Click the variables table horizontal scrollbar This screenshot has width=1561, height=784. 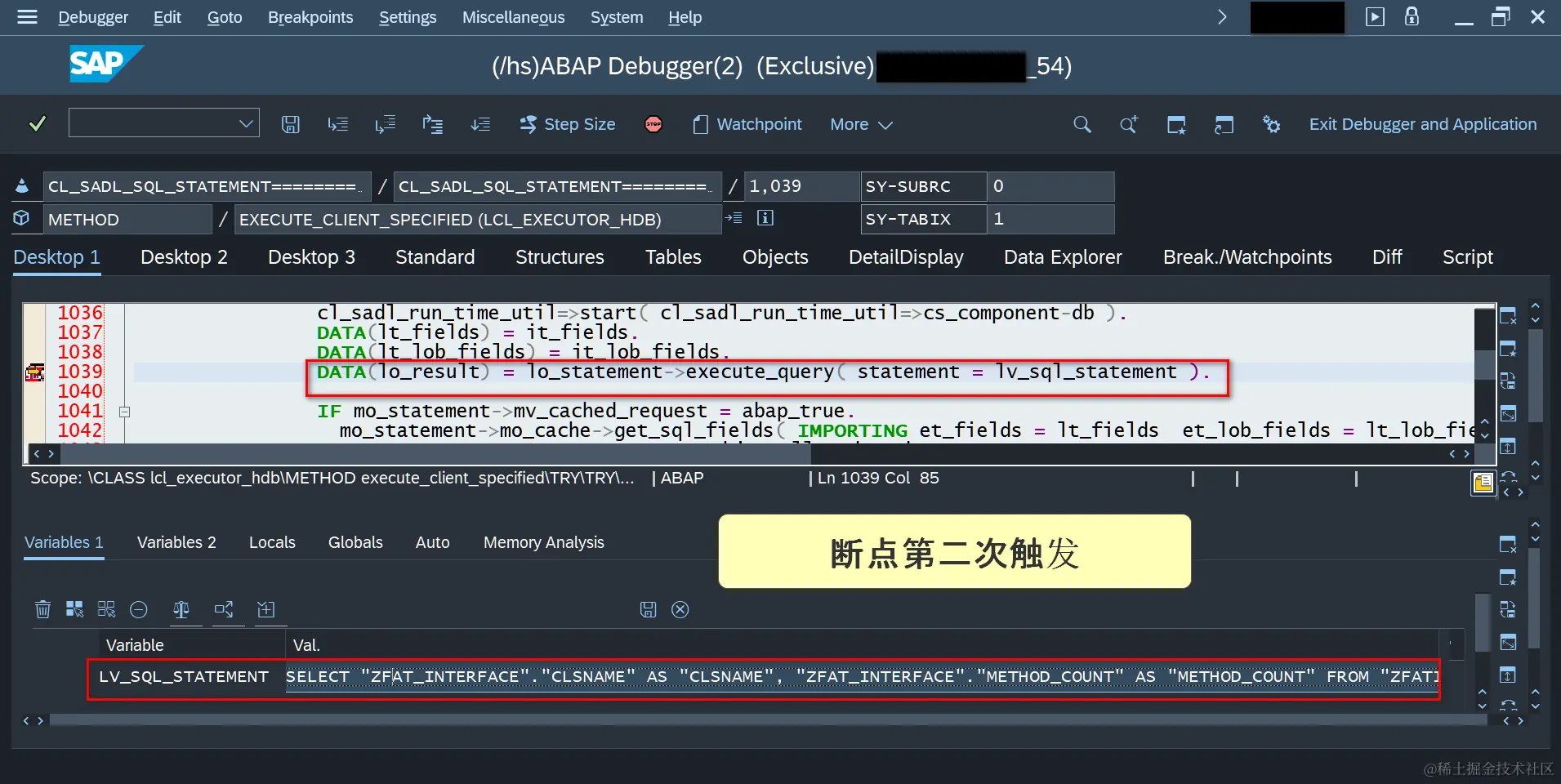pos(768,720)
